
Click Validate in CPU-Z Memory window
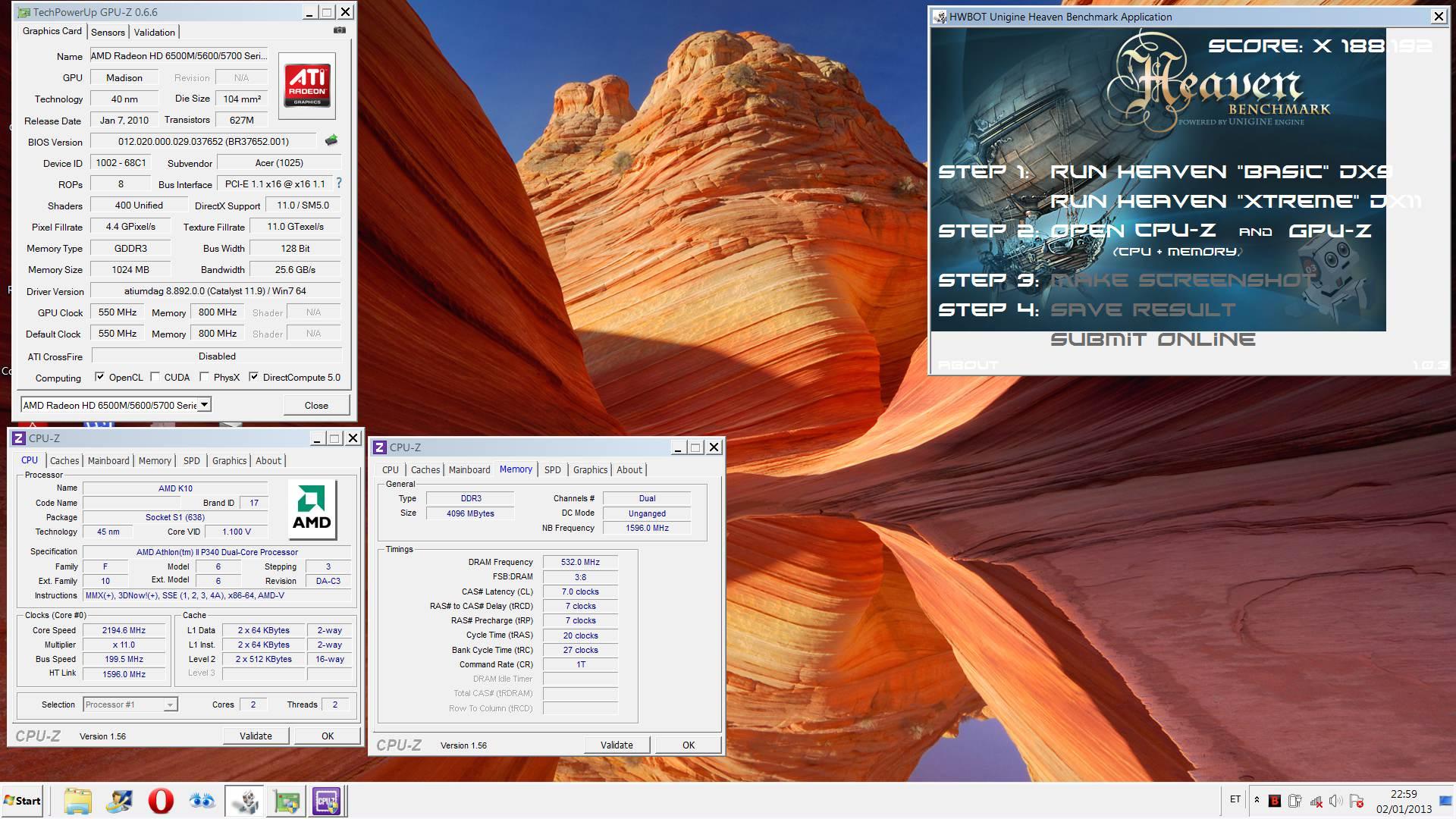point(617,745)
